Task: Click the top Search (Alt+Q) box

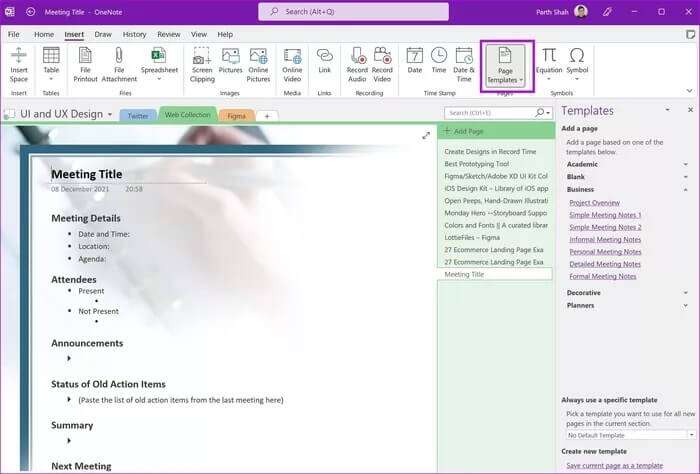Action: tap(354, 12)
